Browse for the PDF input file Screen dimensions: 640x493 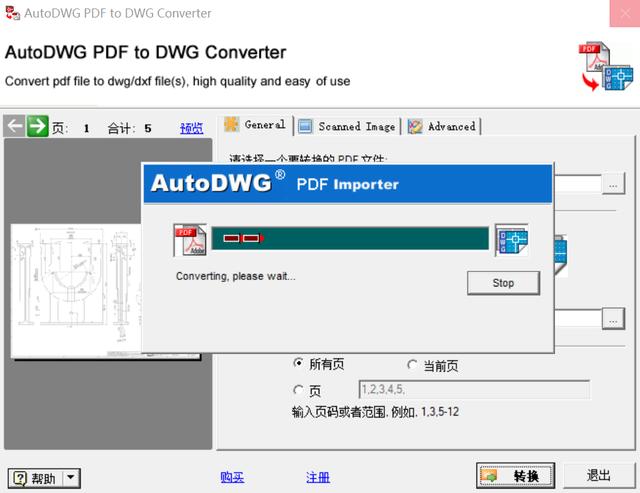613,184
